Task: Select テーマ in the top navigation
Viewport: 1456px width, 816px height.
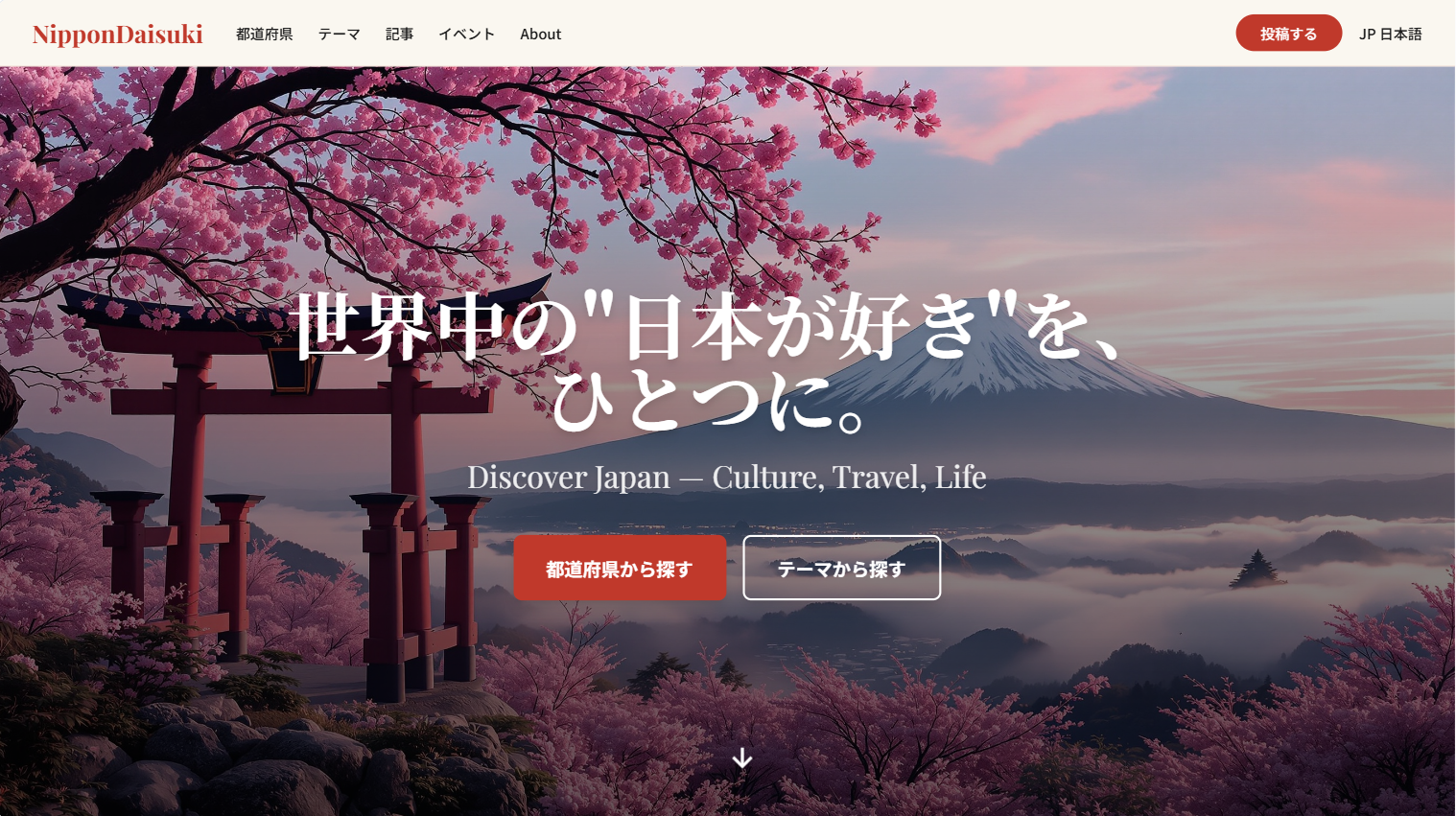Action: pyautogui.click(x=339, y=34)
